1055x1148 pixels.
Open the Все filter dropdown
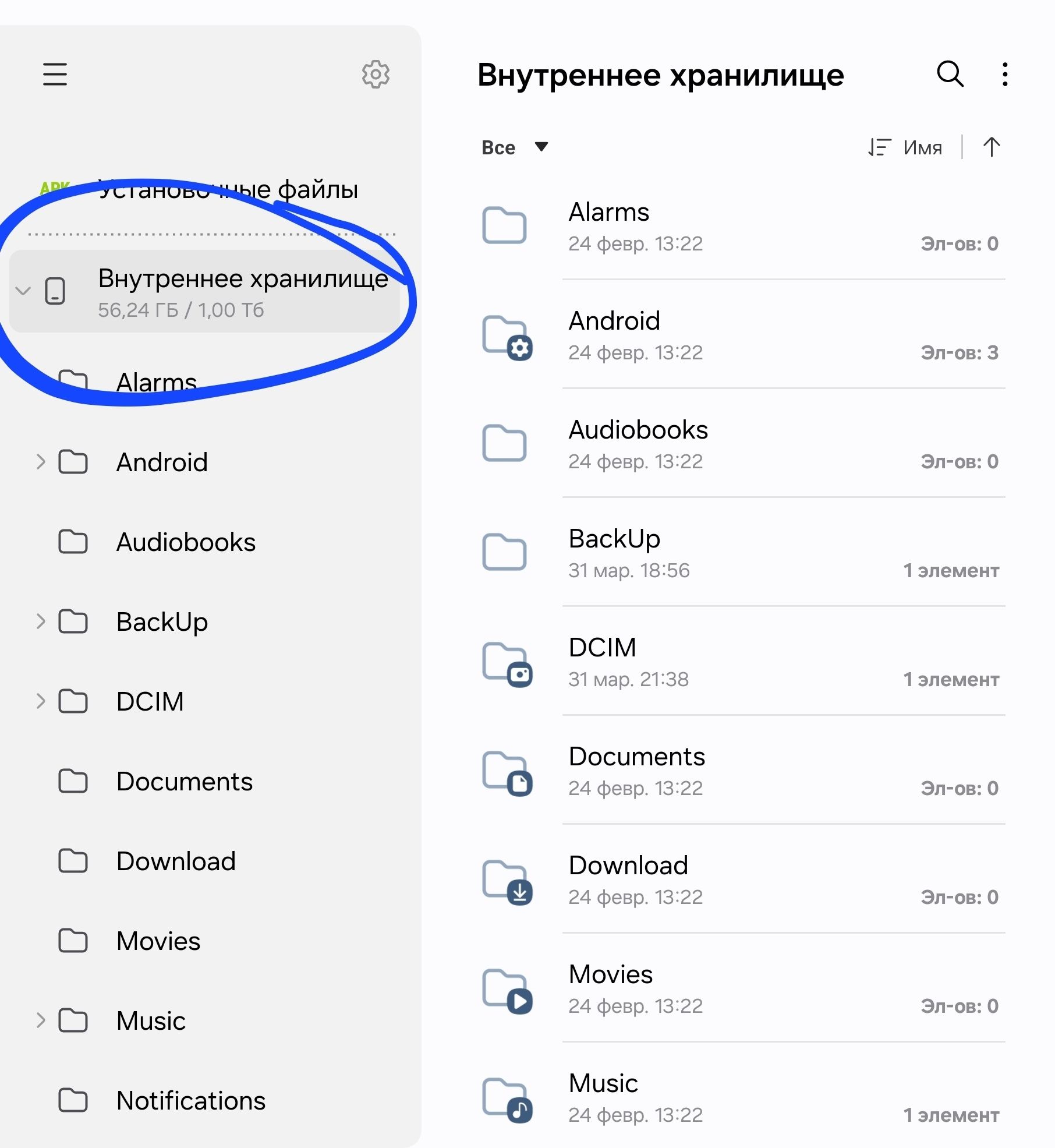[515, 147]
